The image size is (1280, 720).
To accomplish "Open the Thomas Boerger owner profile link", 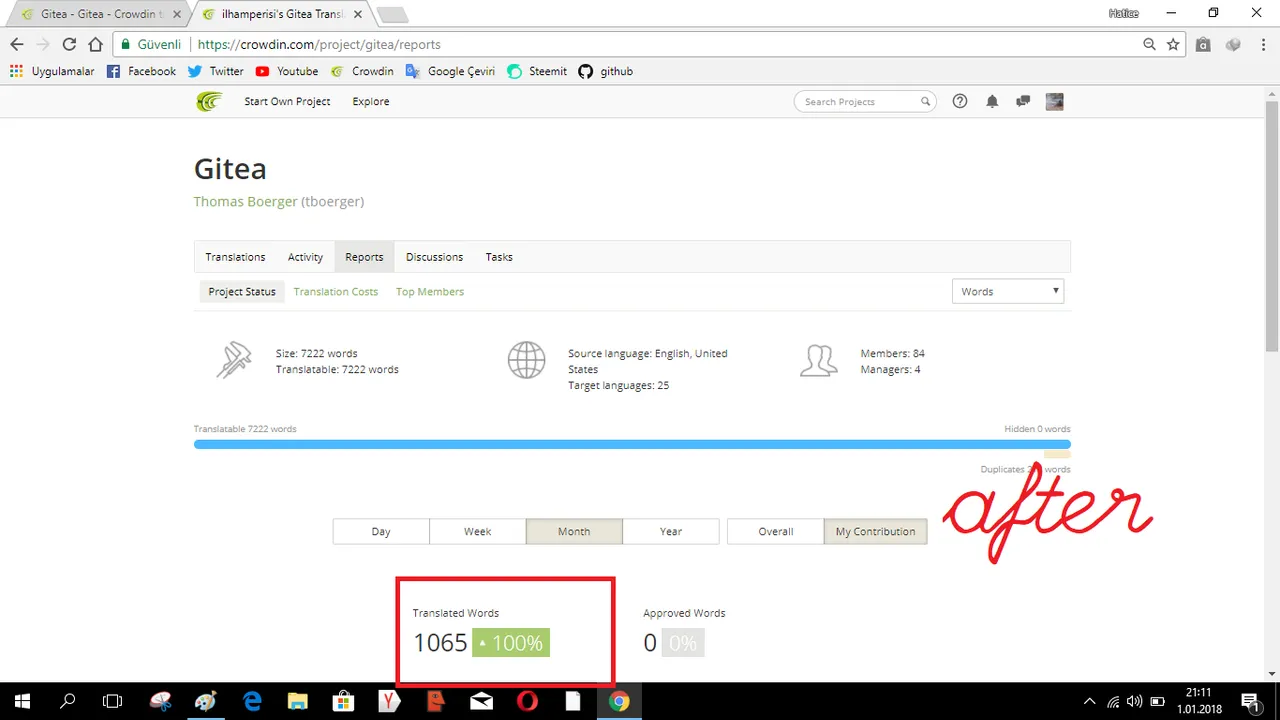I will tap(245, 201).
